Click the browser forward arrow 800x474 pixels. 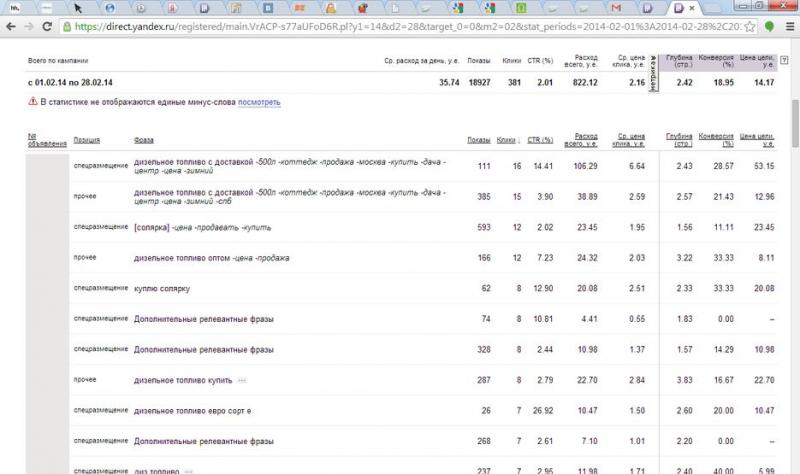point(29,27)
